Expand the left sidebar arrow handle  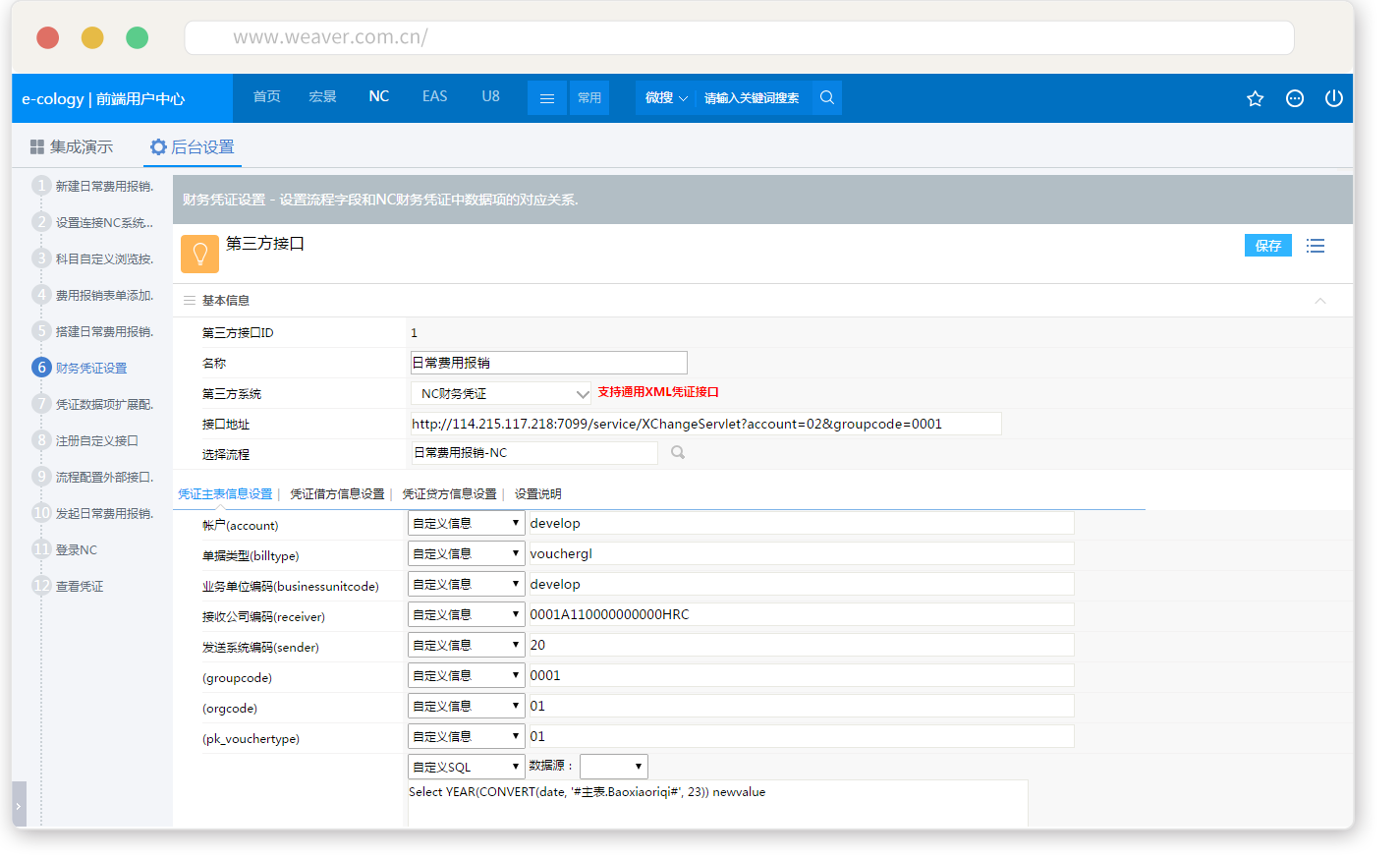[x=18, y=805]
